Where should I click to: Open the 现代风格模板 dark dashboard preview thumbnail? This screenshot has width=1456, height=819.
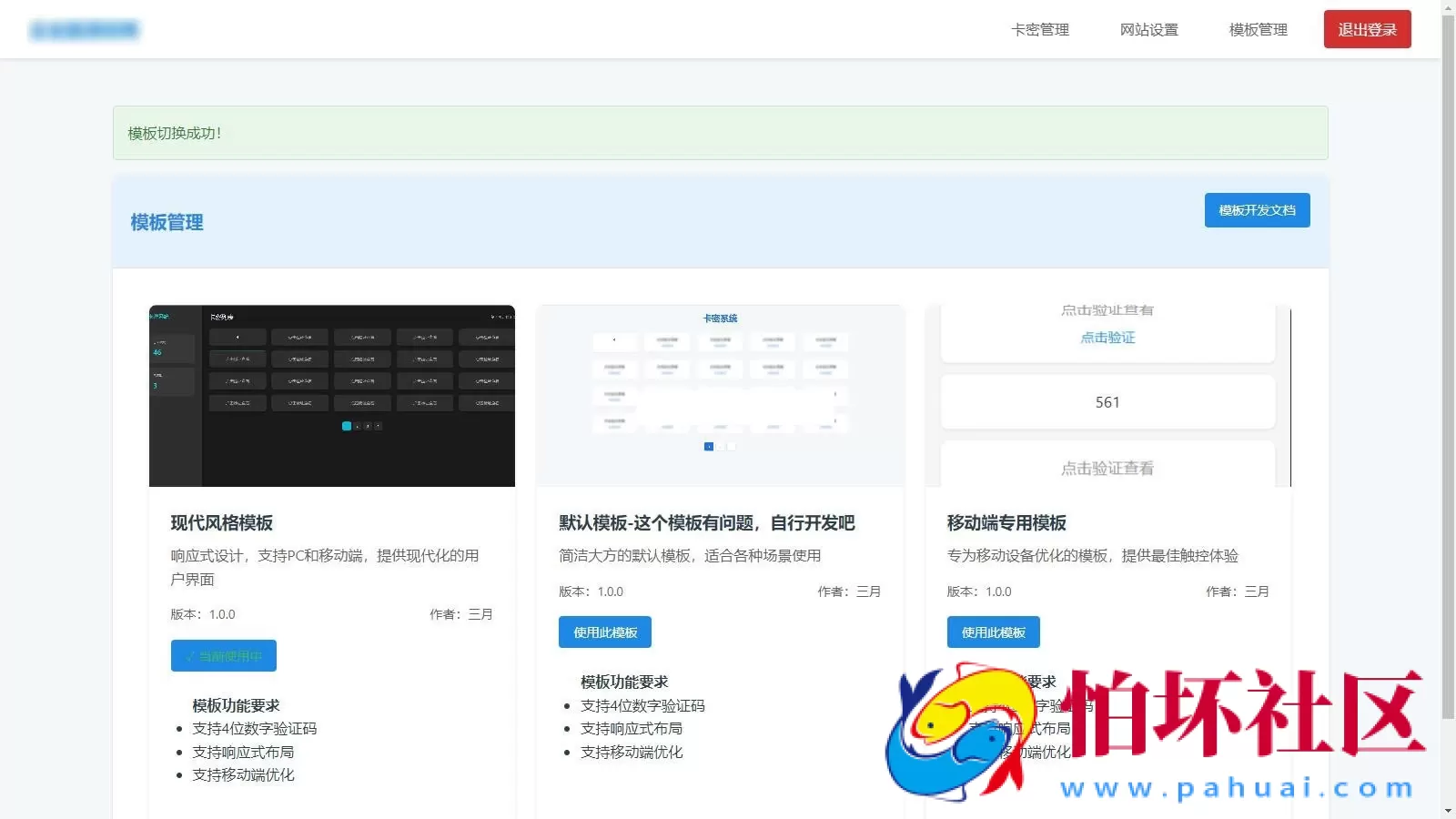[x=331, y=395]
